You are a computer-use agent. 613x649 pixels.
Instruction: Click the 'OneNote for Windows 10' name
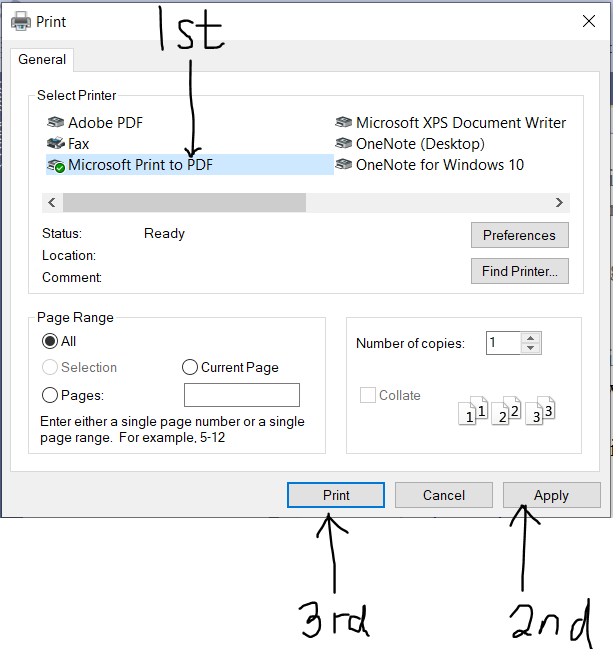tap(440, 165)
